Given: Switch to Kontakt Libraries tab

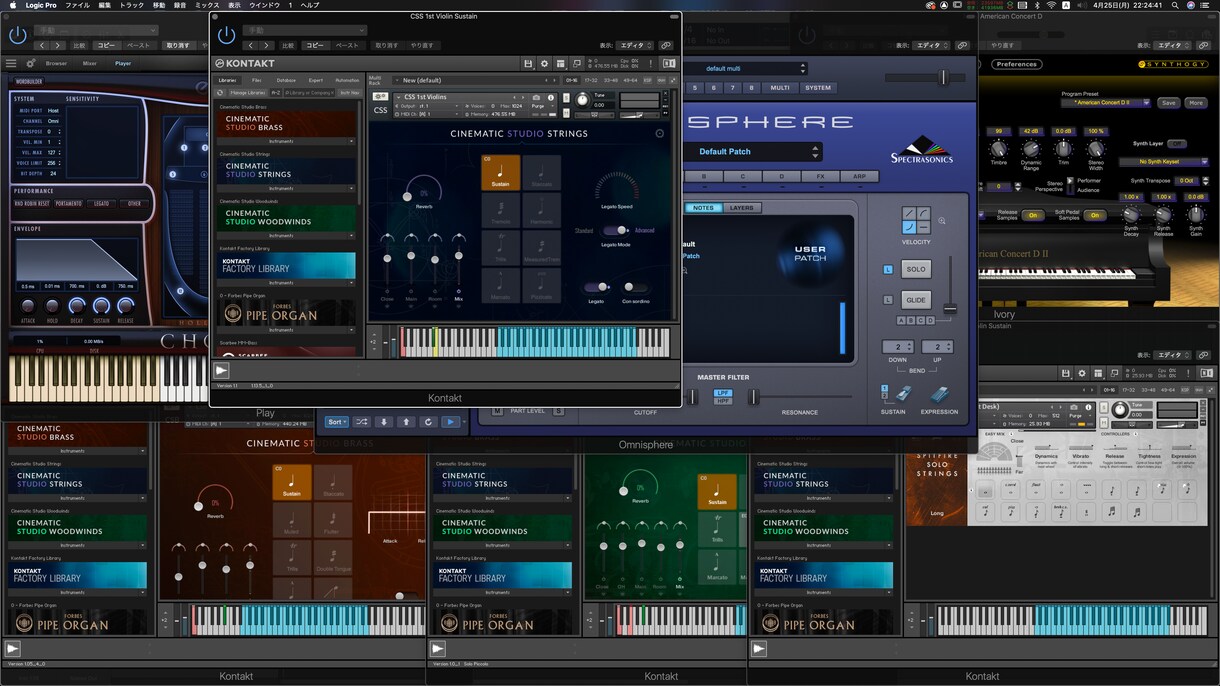Looking at the screenshot, I should [228, 80].
